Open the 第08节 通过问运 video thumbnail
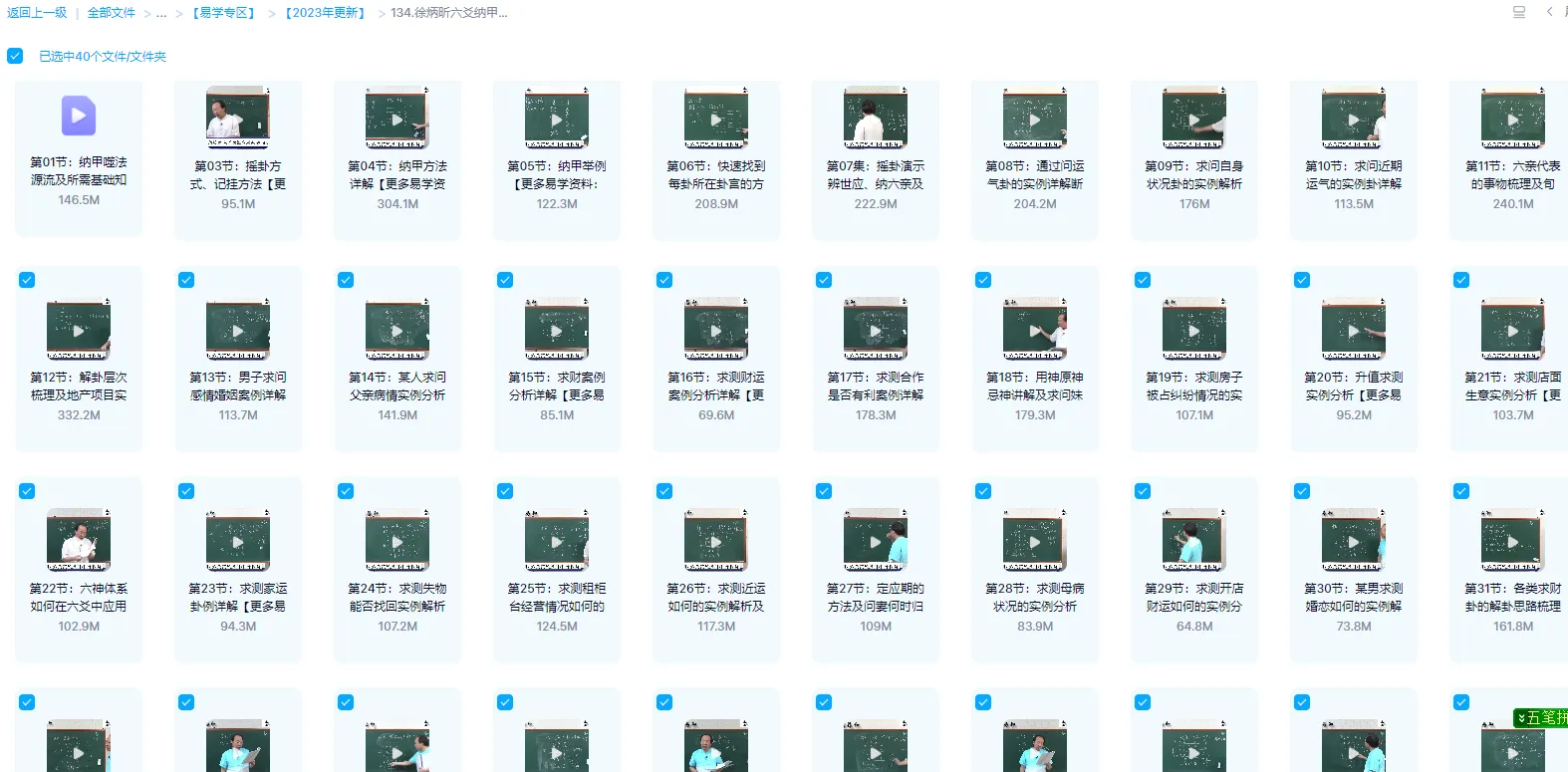The height and width of the screenshot is (772, 1568). coord(1035,118)
